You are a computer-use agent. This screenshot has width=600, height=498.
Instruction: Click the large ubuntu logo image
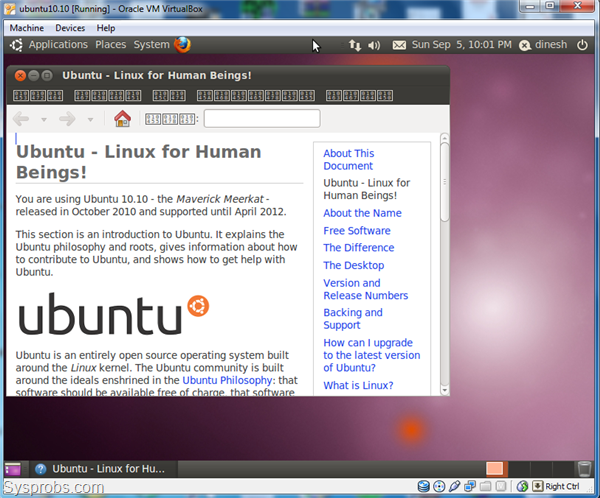click(114, 314)
